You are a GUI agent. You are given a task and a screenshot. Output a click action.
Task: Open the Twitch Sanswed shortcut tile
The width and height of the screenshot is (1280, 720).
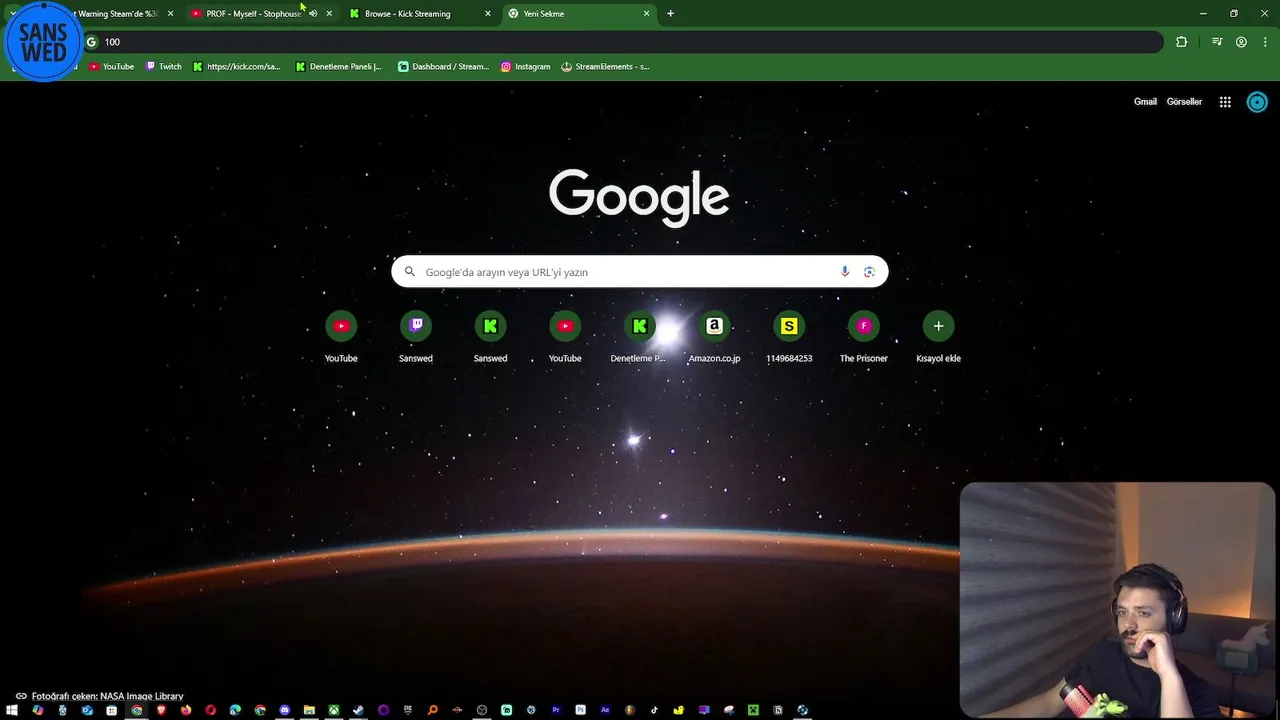coord(416,338)
